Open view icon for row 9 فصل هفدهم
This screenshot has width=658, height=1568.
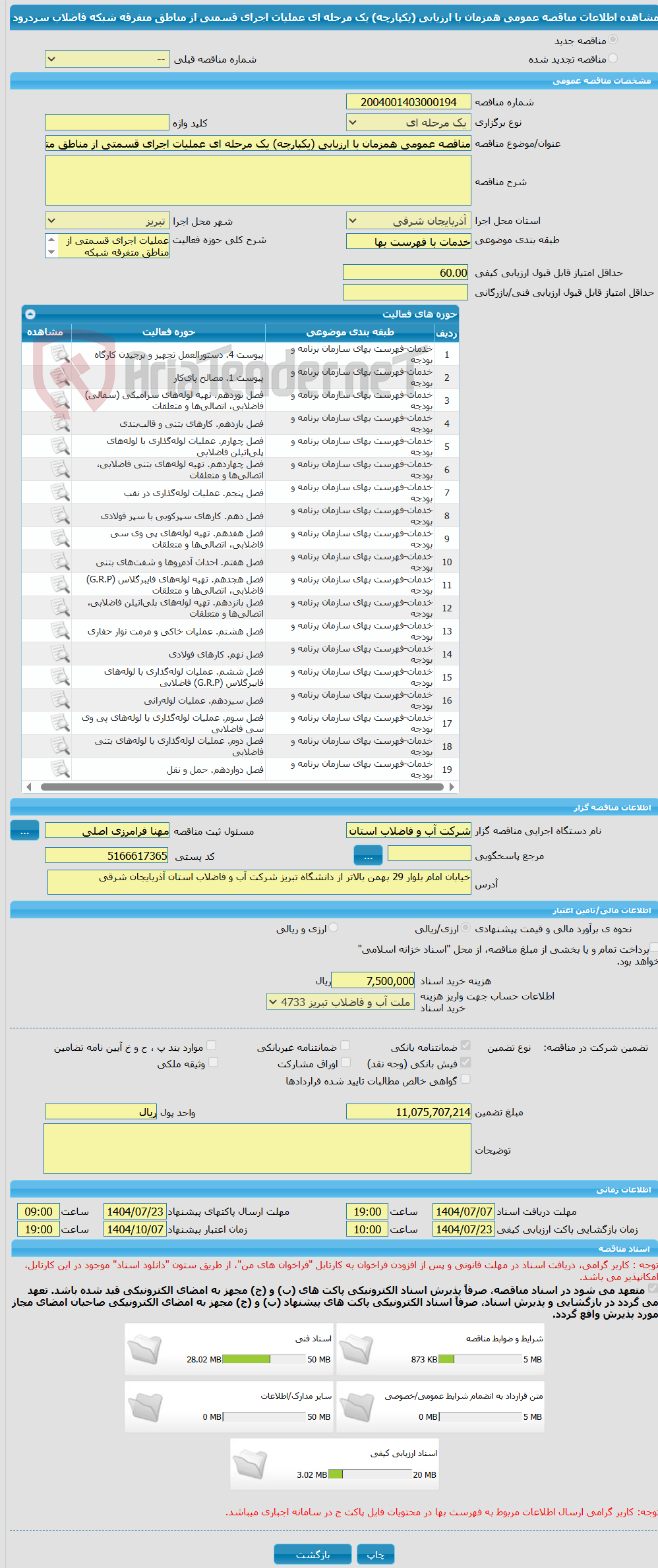tap(60, 539)
